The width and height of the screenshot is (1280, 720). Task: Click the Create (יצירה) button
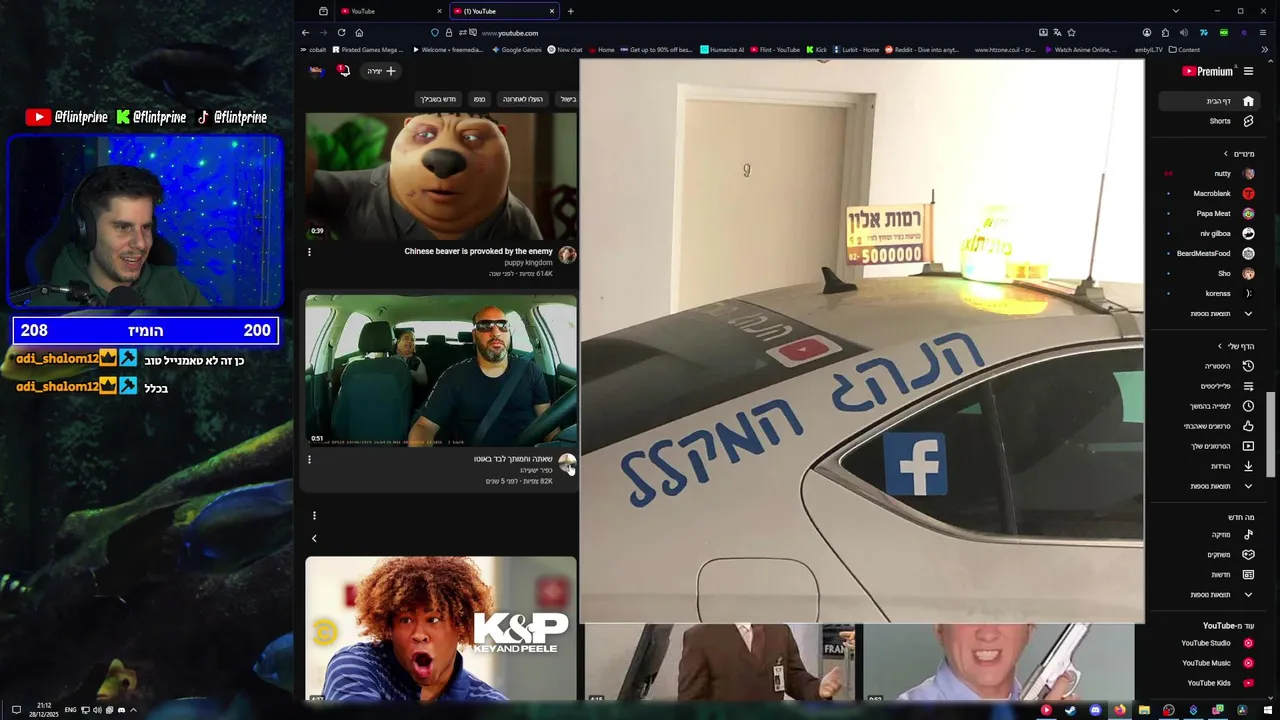[x=381, y=71]
